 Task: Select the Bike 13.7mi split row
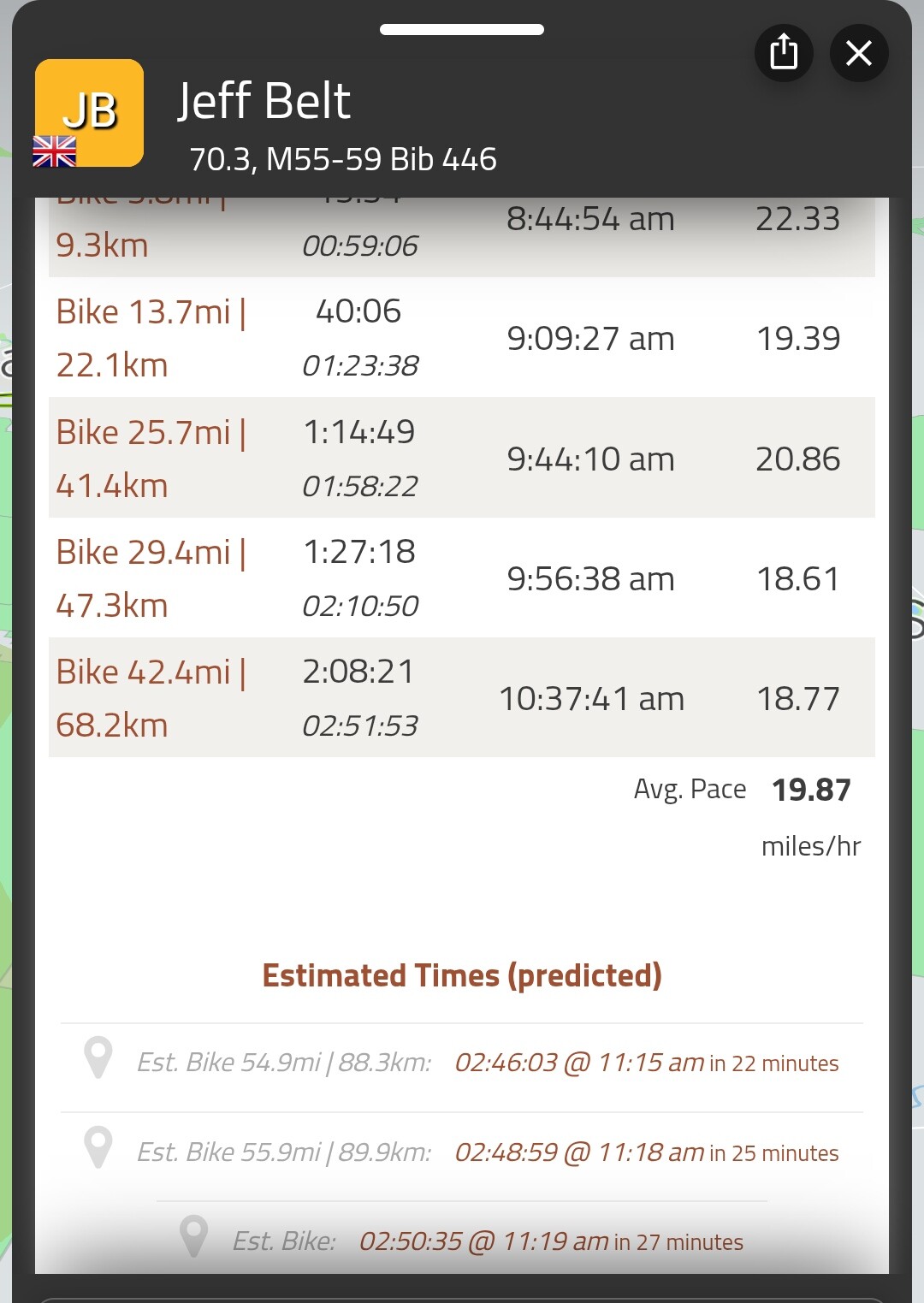462,337
